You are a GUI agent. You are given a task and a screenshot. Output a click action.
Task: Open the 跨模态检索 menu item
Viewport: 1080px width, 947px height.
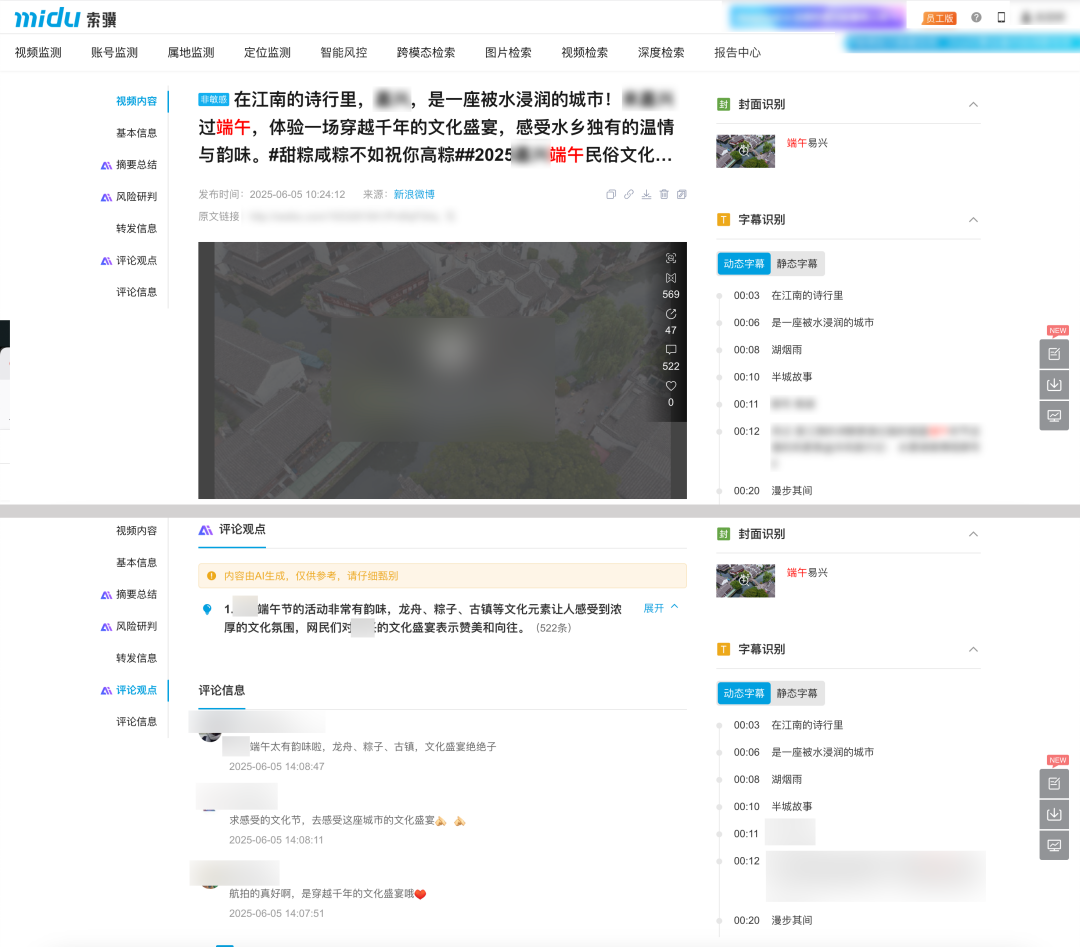pyautogui.click(x=425, y=52)
